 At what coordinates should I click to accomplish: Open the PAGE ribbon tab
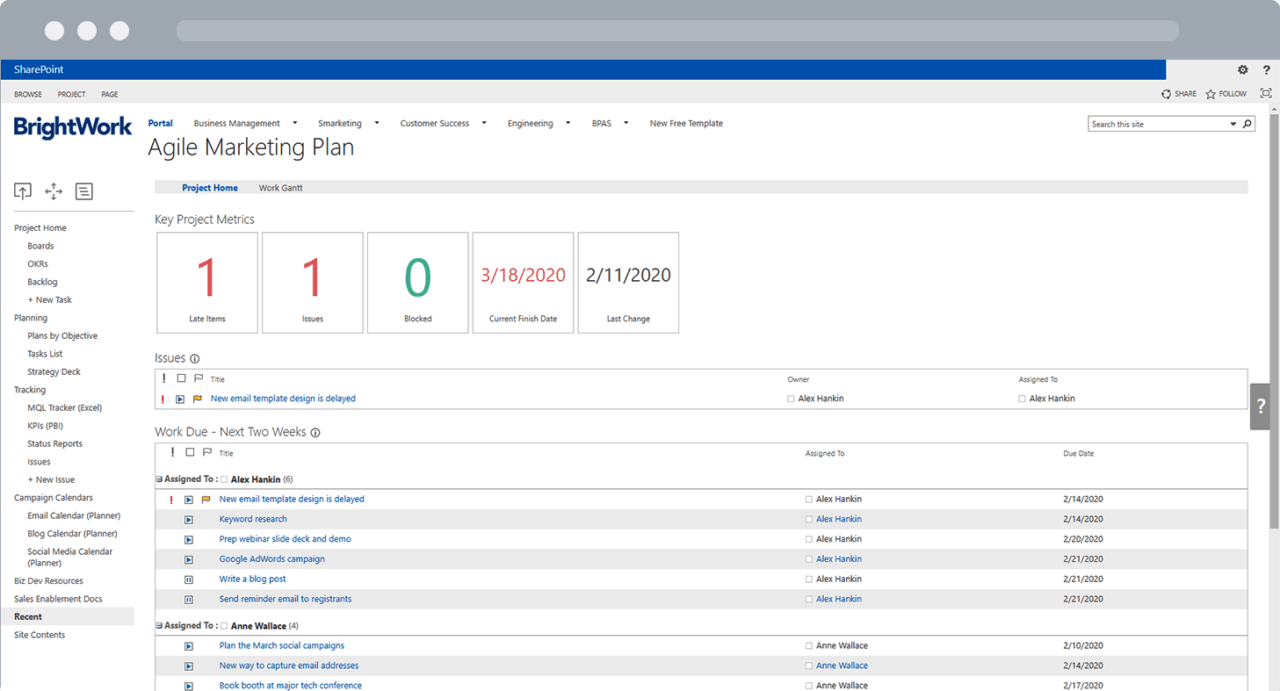tap(109, 93)
